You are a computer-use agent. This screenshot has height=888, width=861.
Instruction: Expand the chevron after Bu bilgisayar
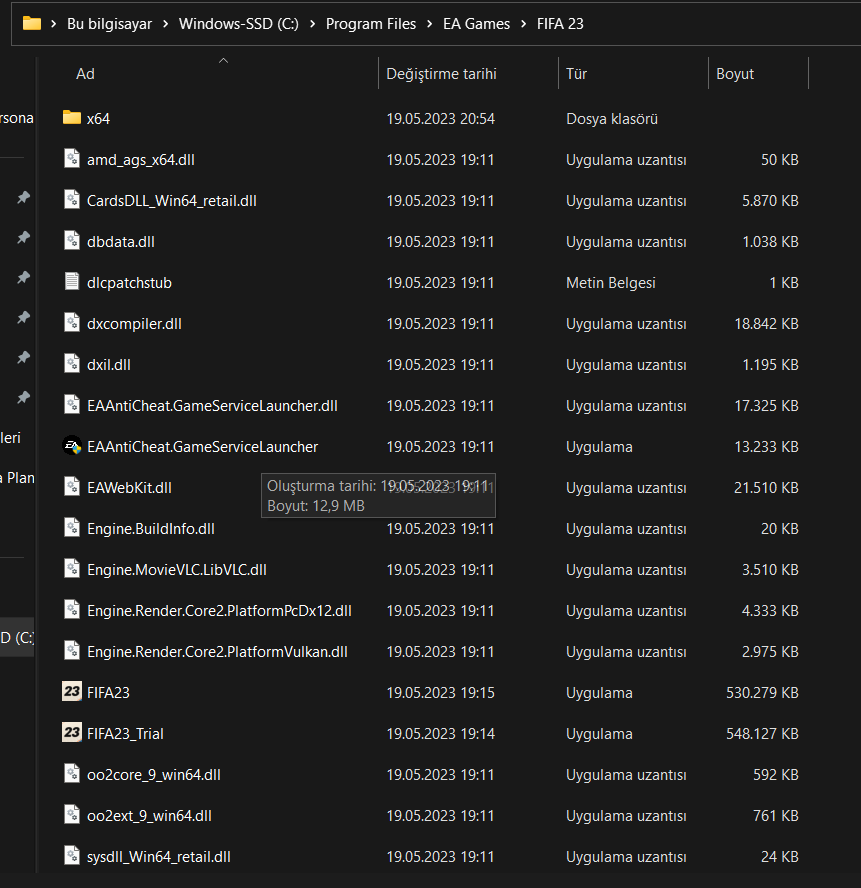tap(165, 24)
